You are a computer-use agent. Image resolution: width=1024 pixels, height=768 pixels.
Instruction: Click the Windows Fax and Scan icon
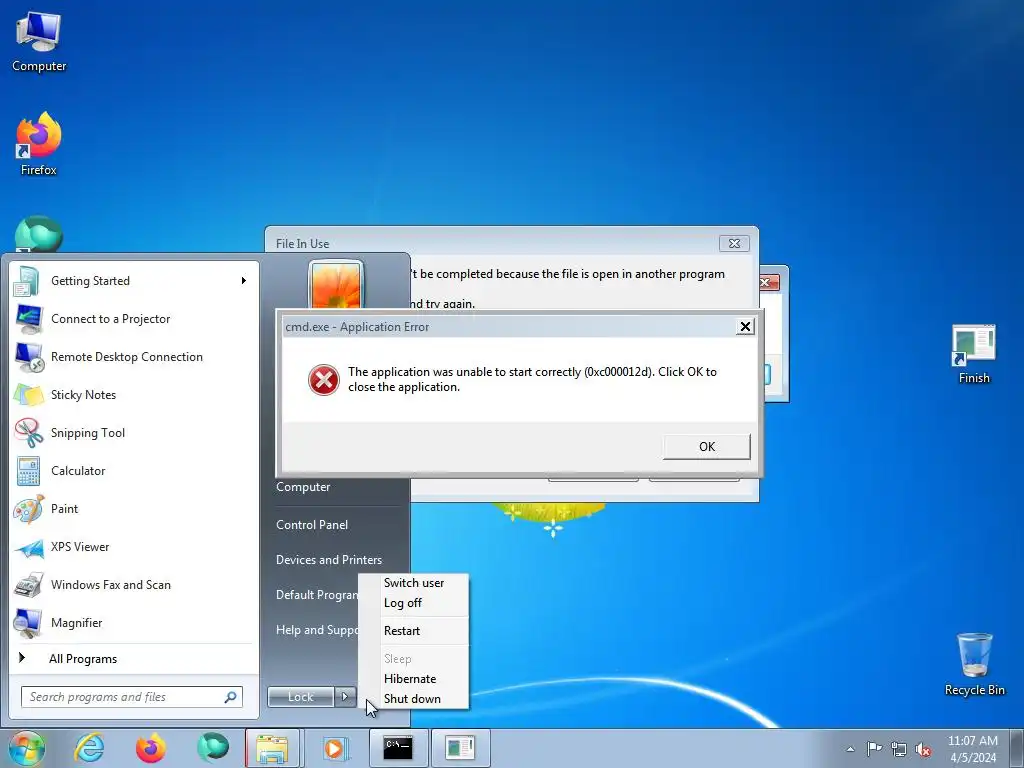(x=28, y=584)
